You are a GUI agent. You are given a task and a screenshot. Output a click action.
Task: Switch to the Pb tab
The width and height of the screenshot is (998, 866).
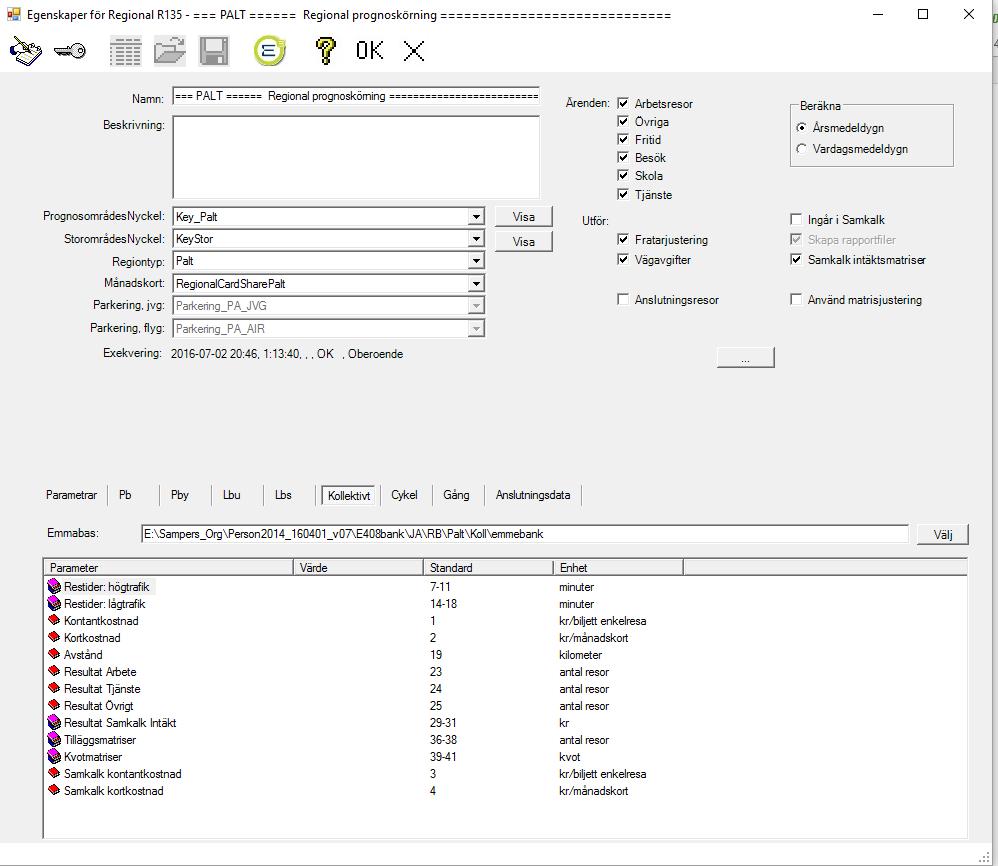(125, 495)
